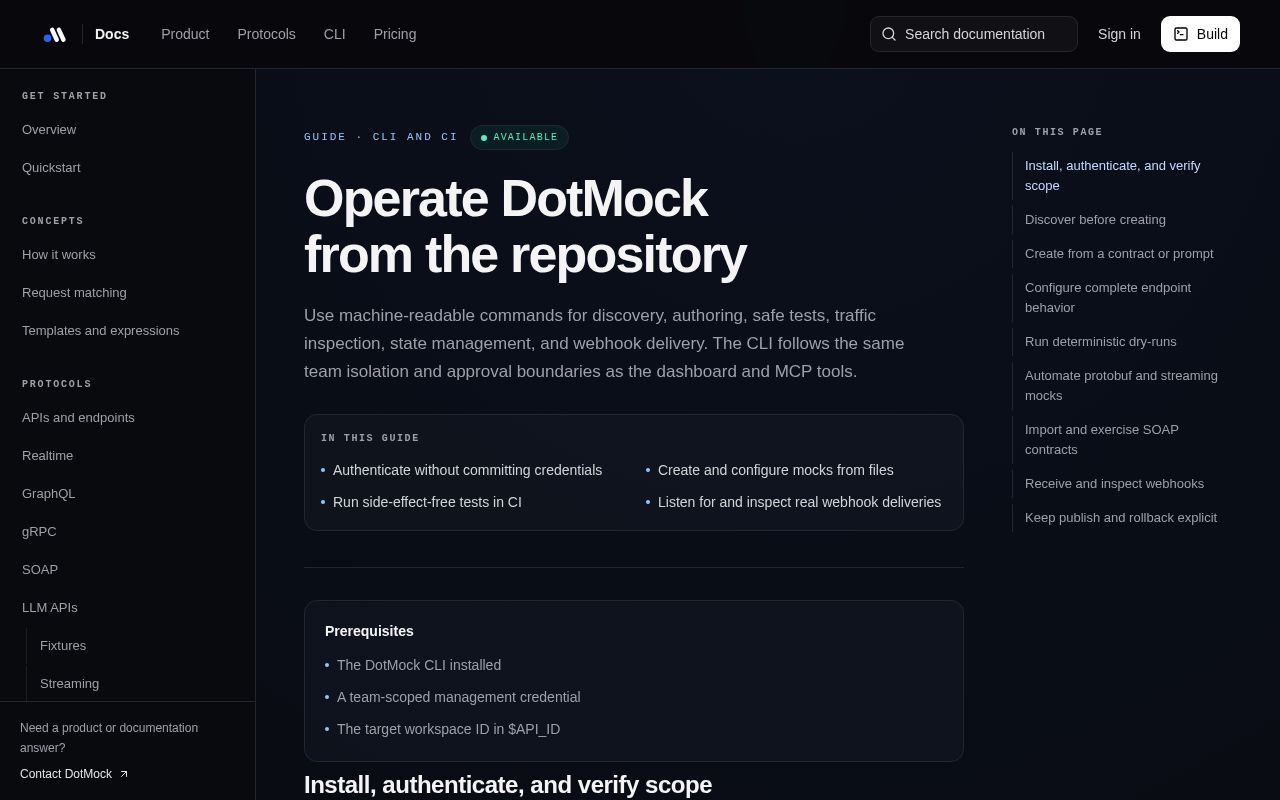
Task: Click the arrow icon beside Contact DotMock
Action: coord(124,774)
